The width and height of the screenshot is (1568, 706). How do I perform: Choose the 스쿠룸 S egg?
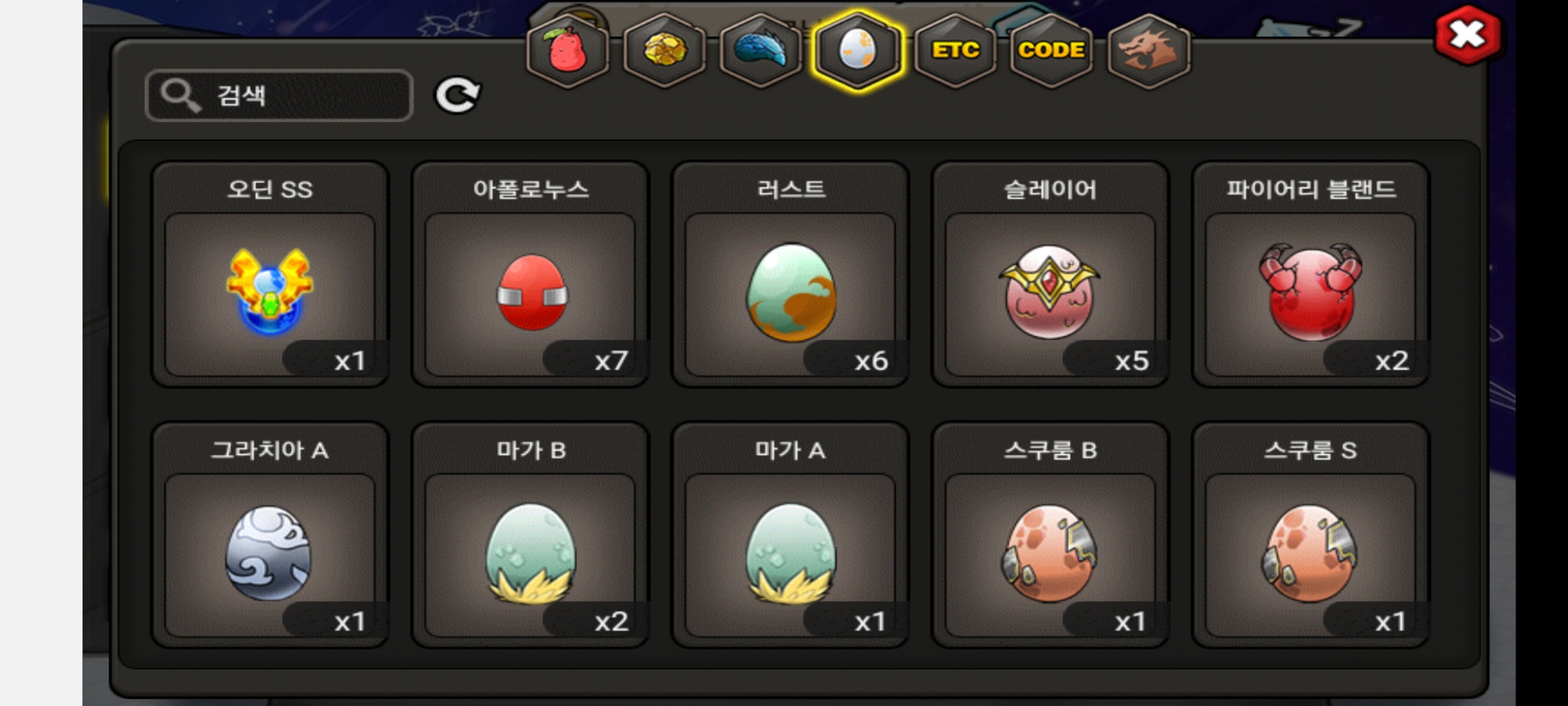coord(1311,535)
